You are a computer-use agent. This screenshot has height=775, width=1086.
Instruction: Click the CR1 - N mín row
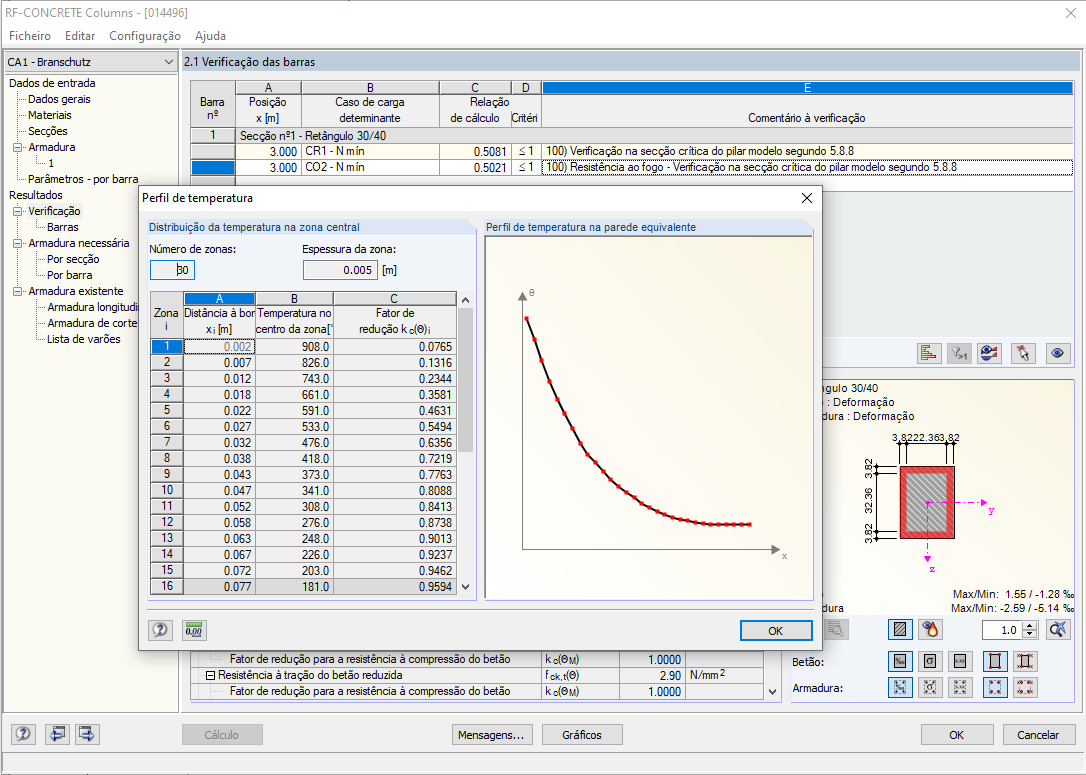[x=631, y=151]
